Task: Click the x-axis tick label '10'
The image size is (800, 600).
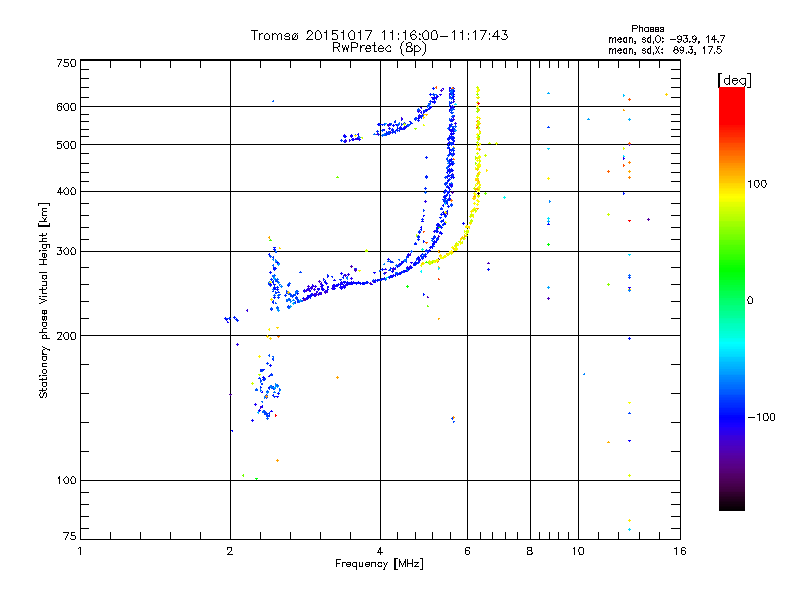Action: click(x=578, y=551)
